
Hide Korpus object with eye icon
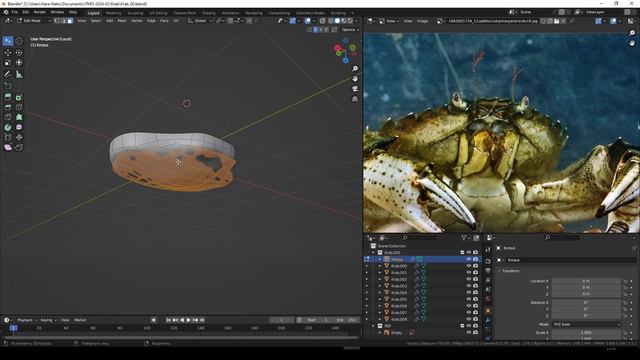(469, 259)
